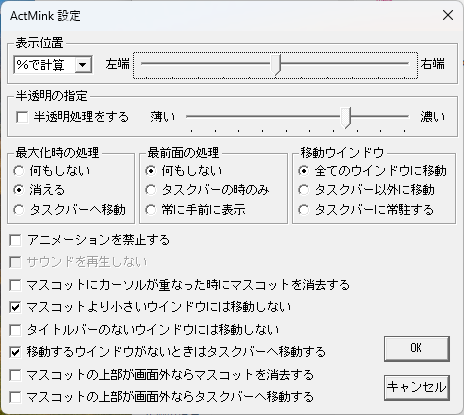Close the ActMink 設定 dialog

point(448,15)
